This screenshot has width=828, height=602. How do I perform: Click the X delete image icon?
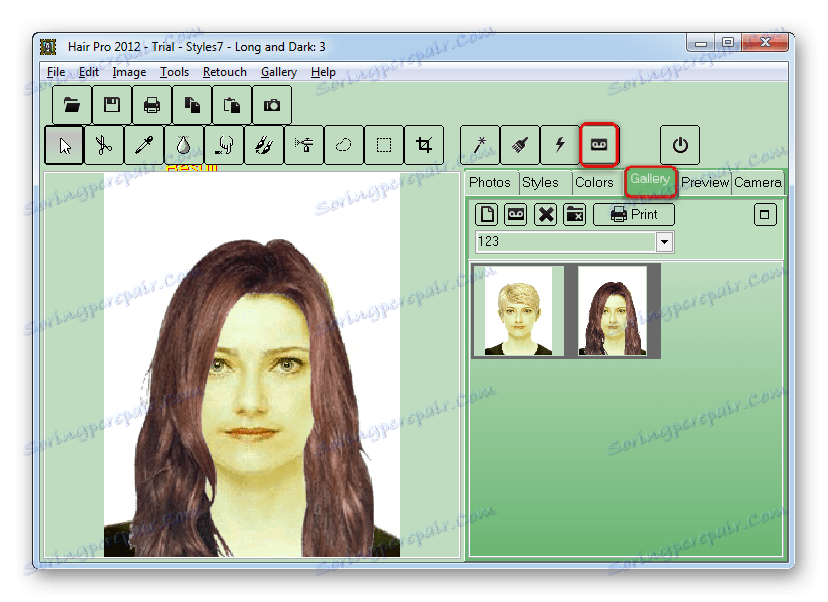[545, 215]
